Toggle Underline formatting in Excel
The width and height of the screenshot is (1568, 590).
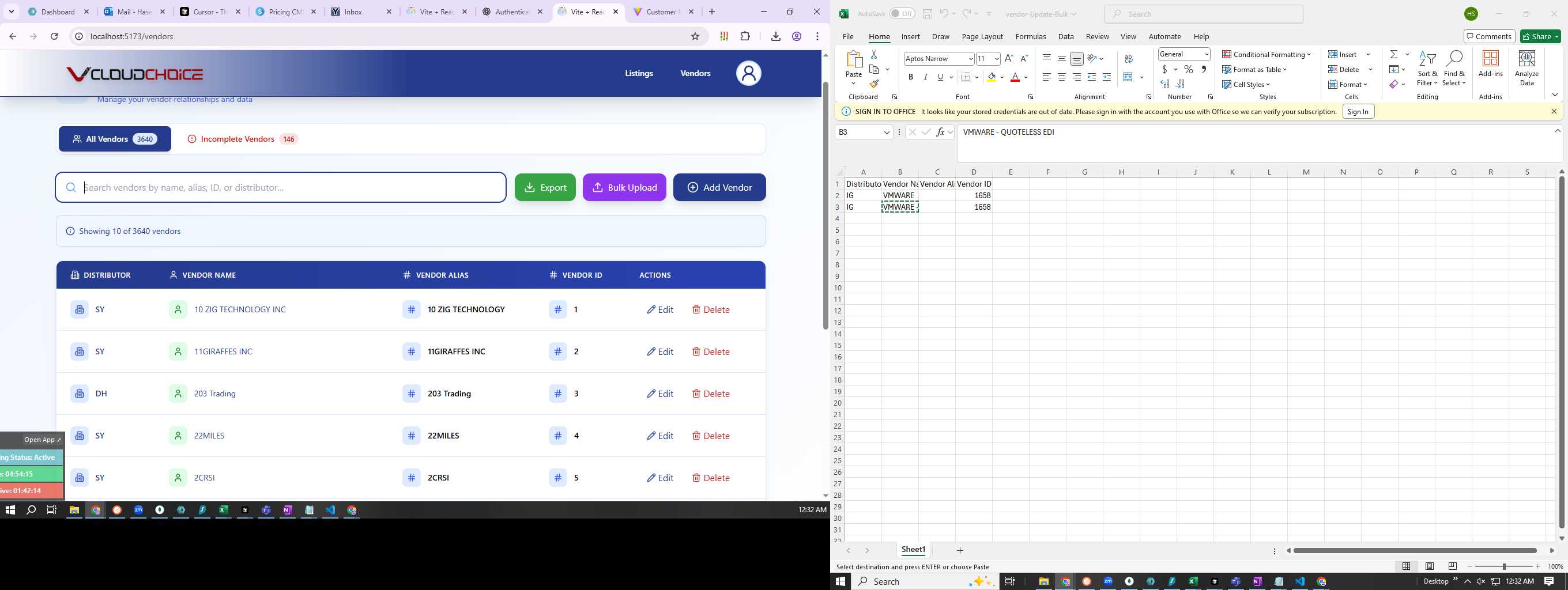point(940,77)
